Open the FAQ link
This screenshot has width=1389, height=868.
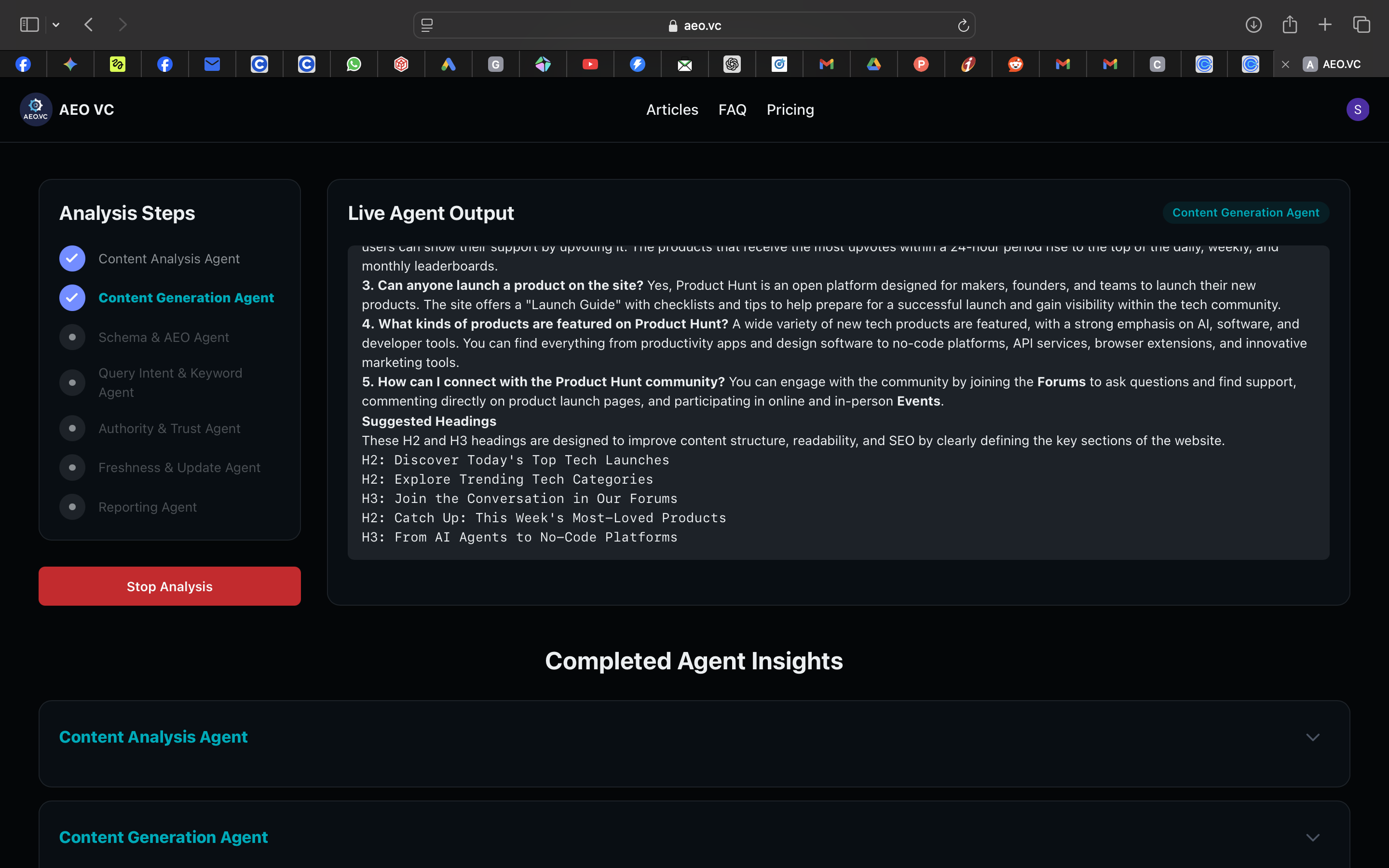tap(733, 109)
